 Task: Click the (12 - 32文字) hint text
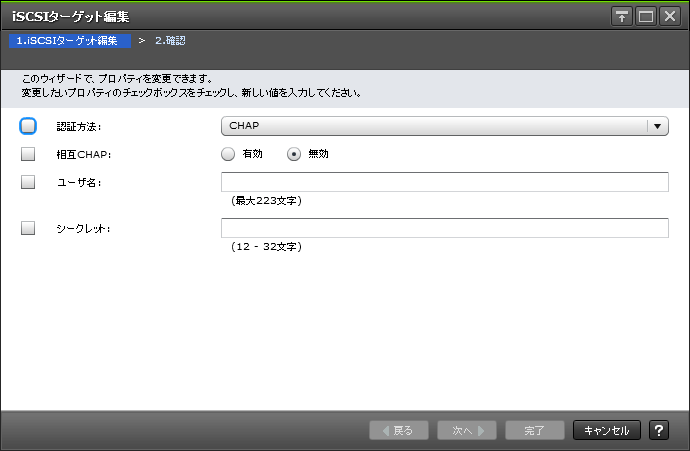click(x=266, y=246)
